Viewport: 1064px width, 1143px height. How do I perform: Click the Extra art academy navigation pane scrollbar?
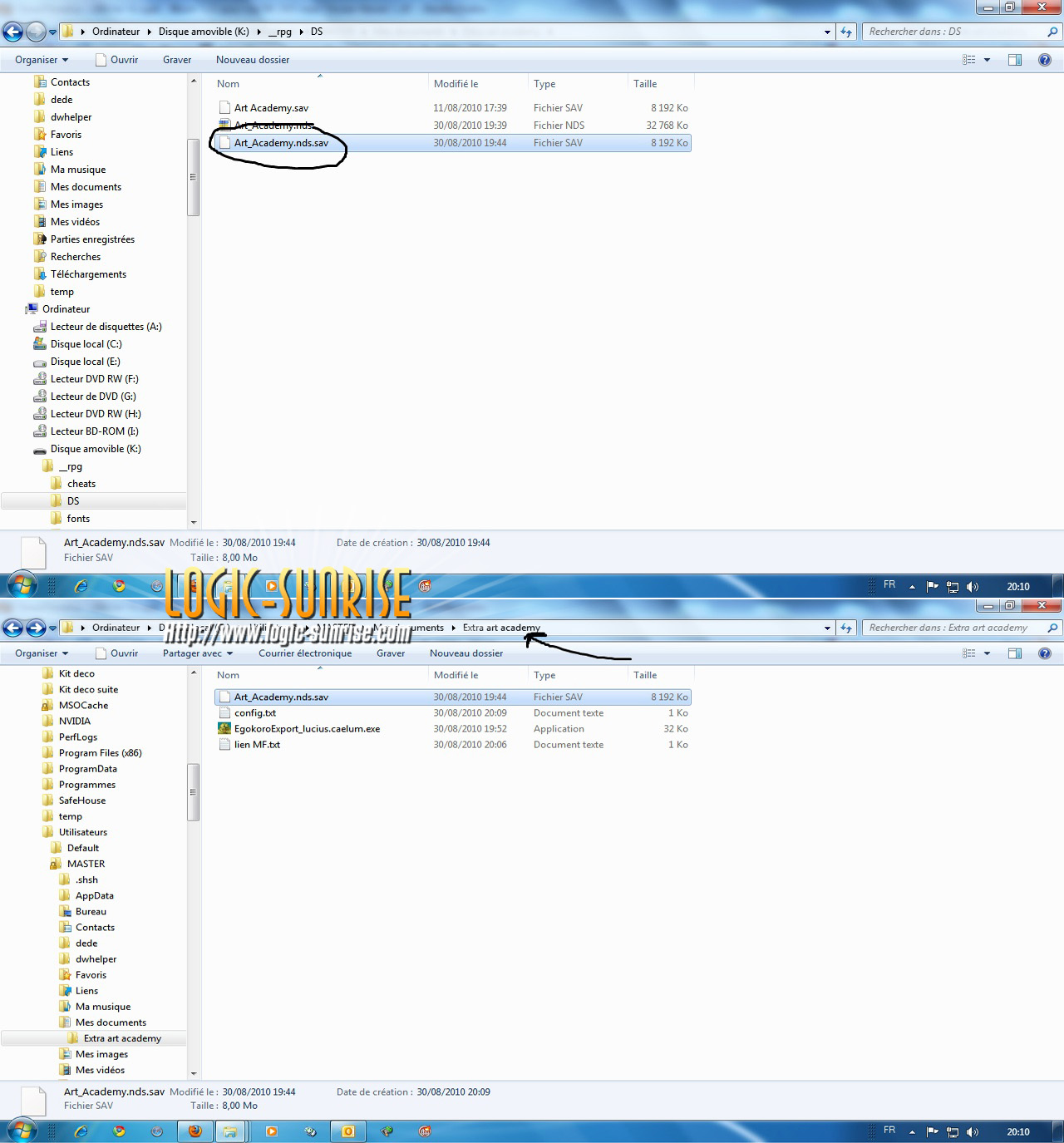(193, 792)
